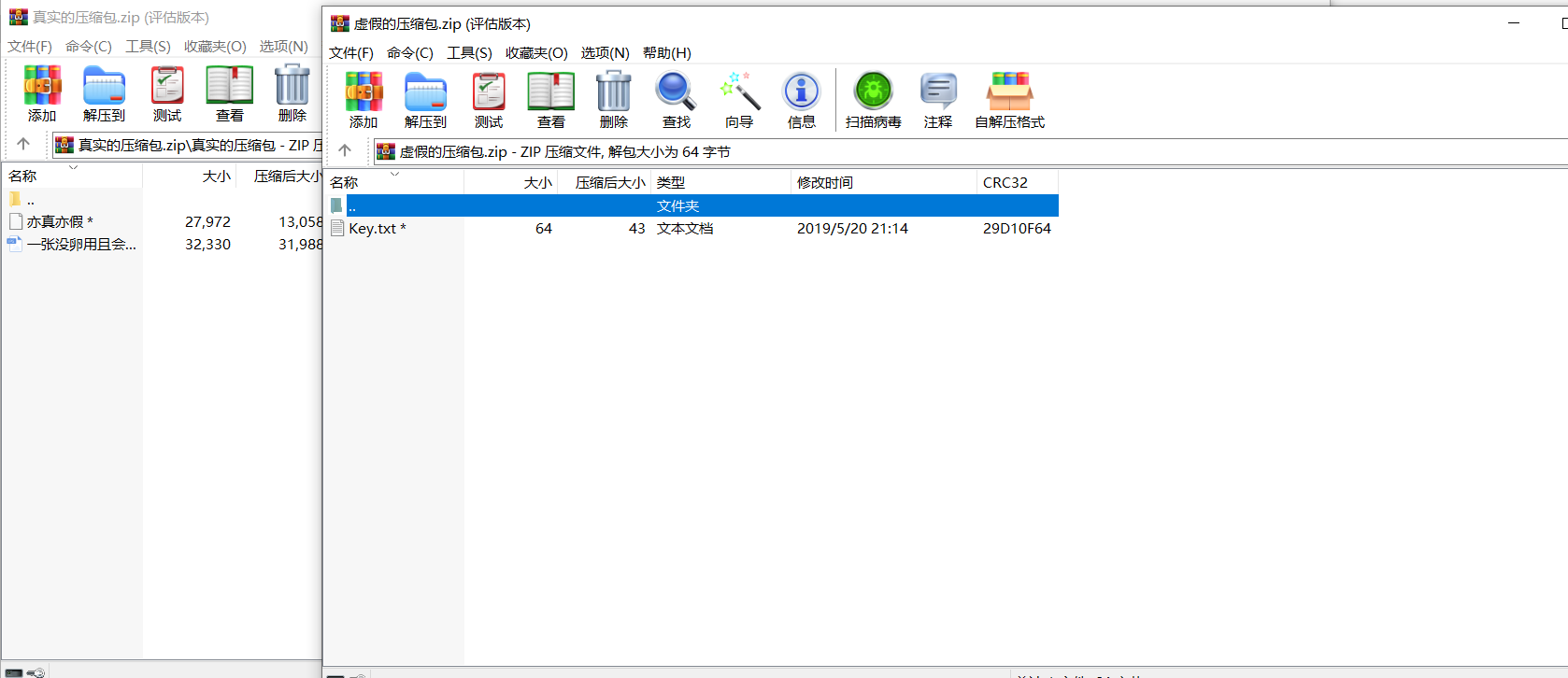Click the 查找 (Find) magnifier icon
Image resolution: width=1568 pixels, height=678 pixels.
coord(676,99)
